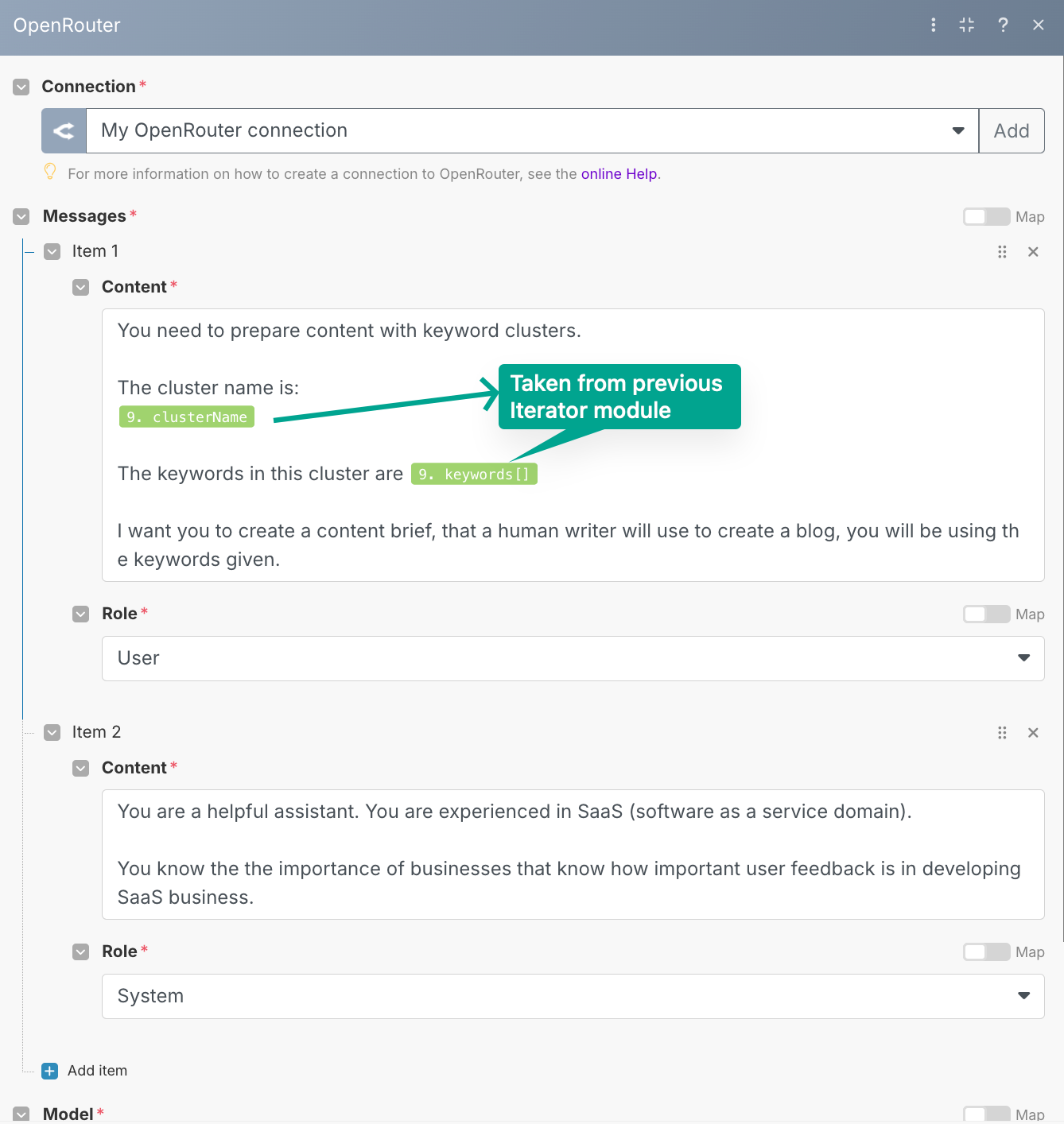Click the blue plus Add item icon

(x=50, y=1071)
